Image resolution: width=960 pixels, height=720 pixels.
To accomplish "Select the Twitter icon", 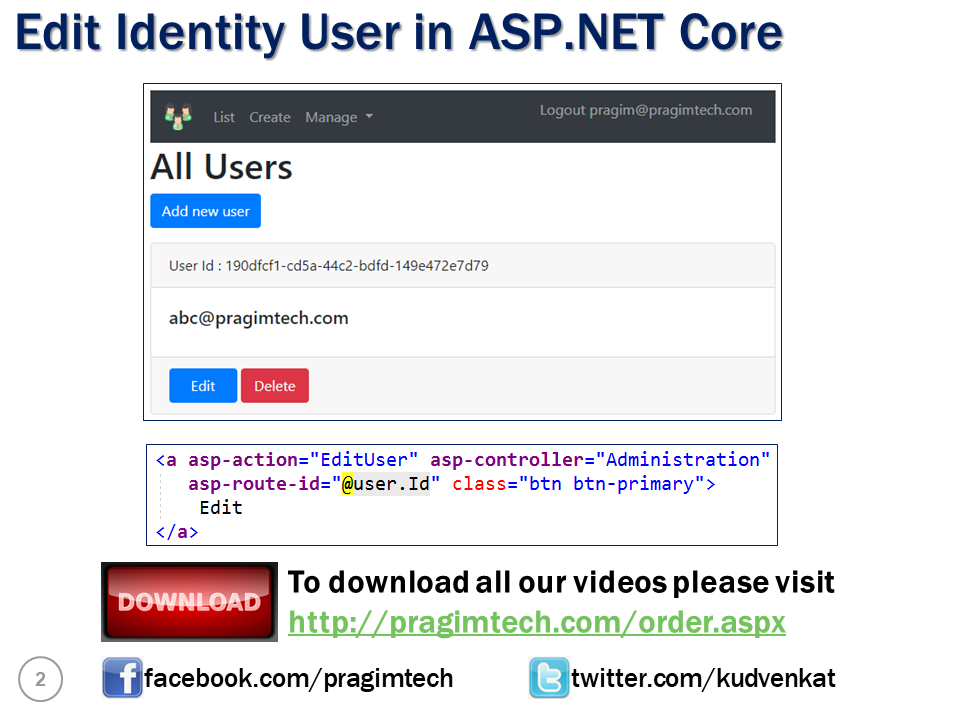I will point(548,678).
